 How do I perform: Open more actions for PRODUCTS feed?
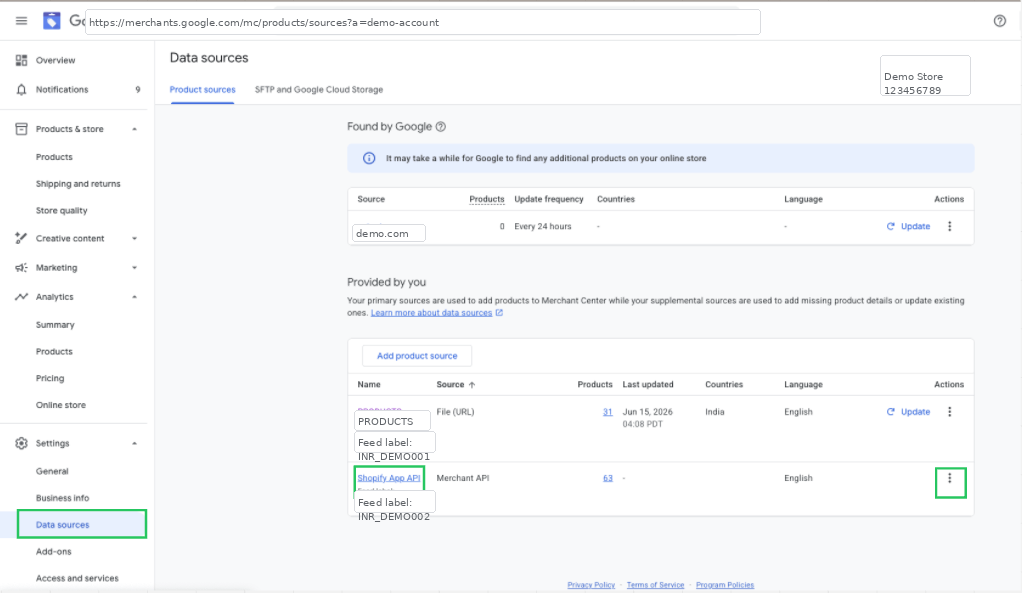coord(950,412)
